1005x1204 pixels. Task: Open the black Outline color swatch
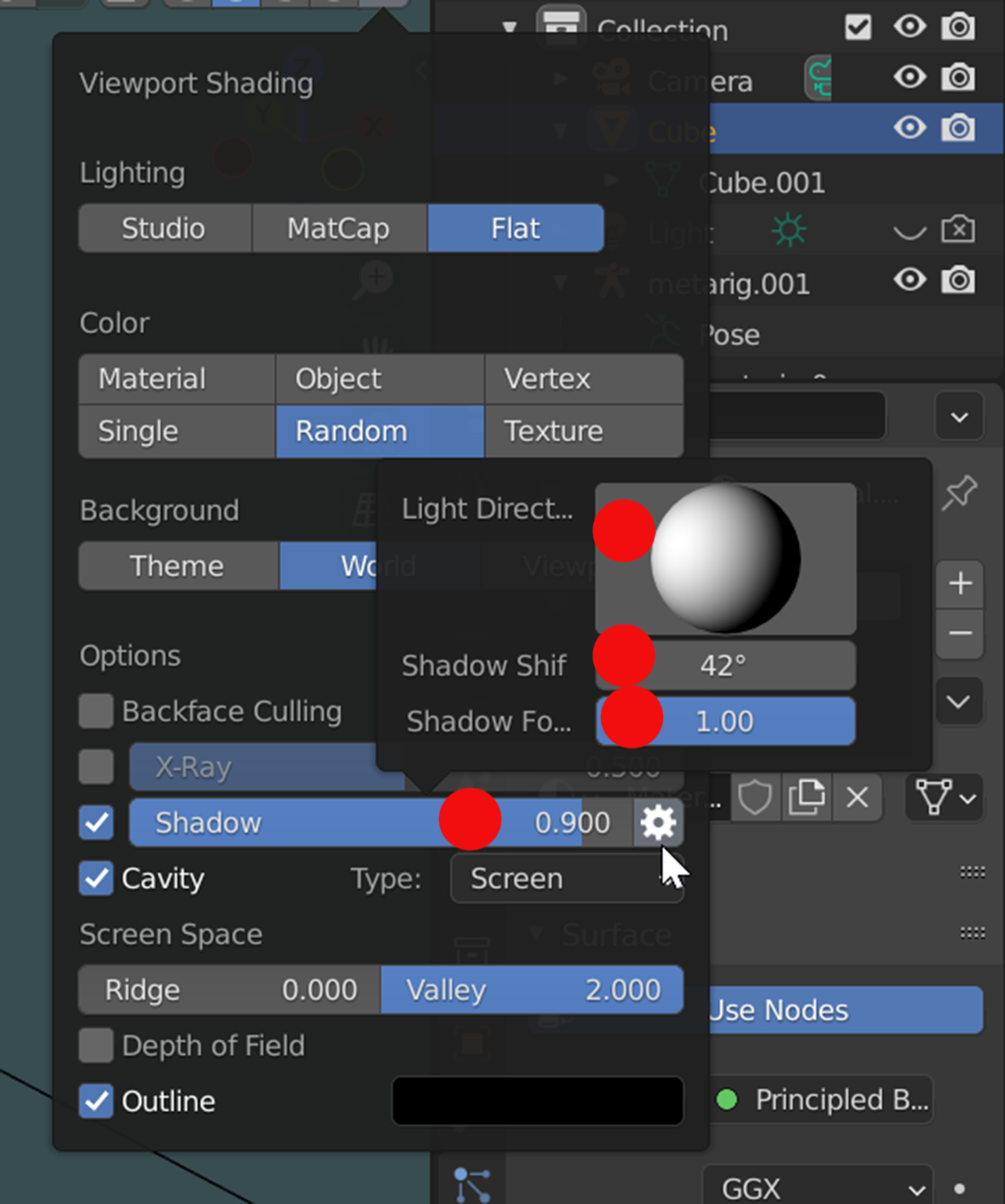pos(537,1101)
